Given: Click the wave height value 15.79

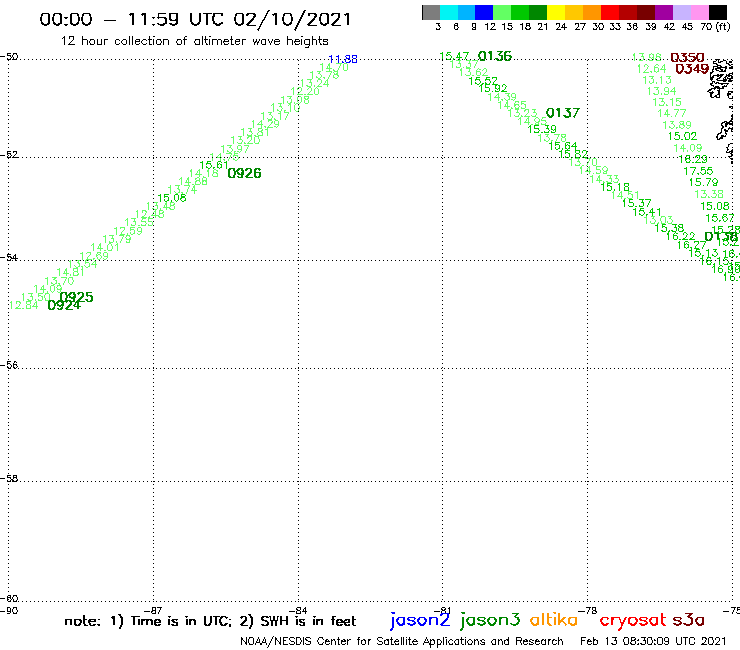Looking at the screenshot, I should coord(703,182).
